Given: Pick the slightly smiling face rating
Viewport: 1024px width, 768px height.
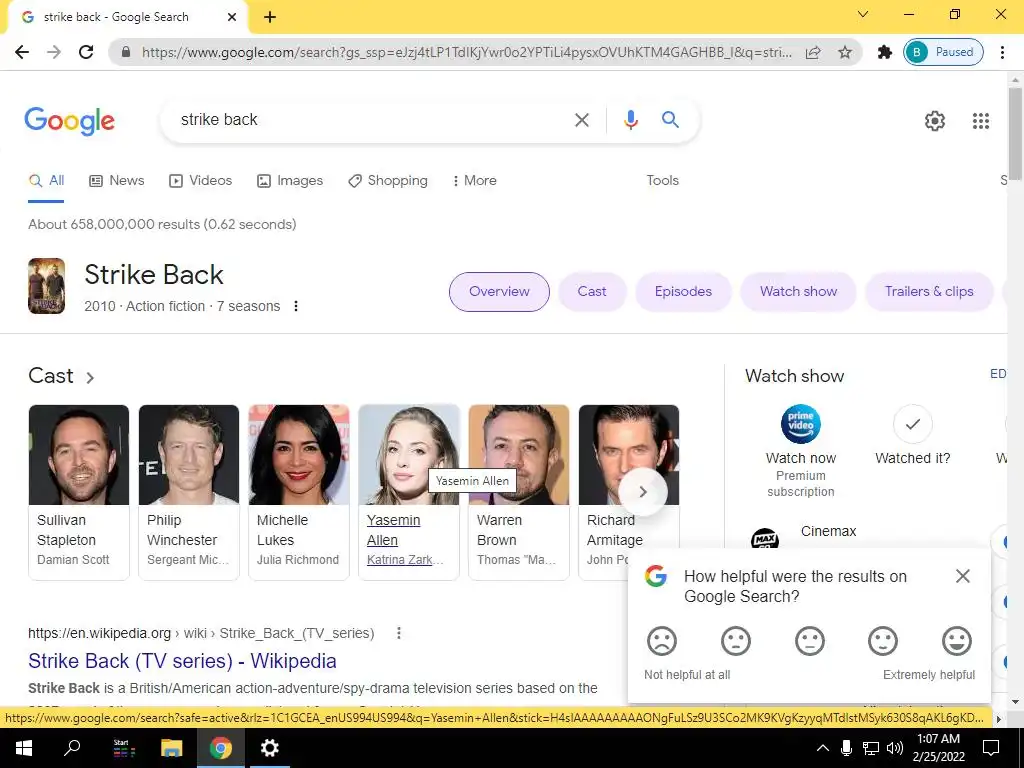Looking at the screenshot, I should point(883,641).
